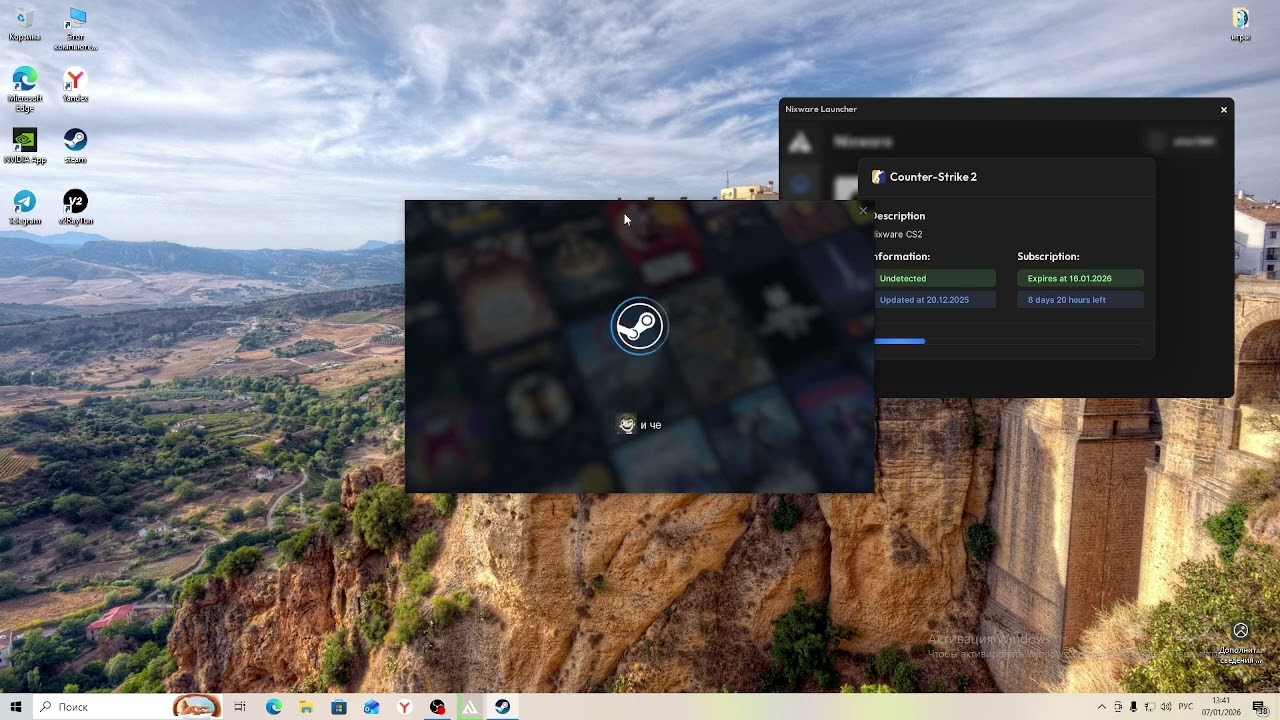This screenshot has width=1280, height=720.
Task: Open the games folder icon at top right
Action: [1240, 24]
